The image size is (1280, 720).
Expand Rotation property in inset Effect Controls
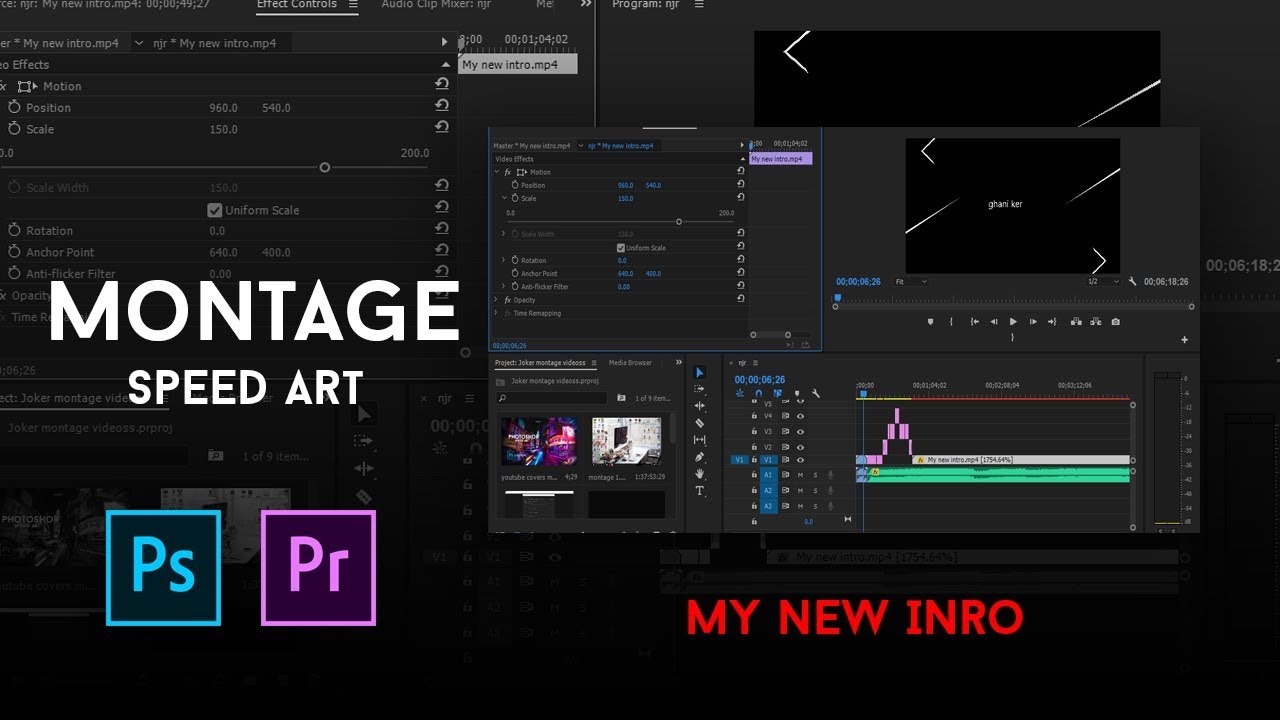(x=504, y=260)
